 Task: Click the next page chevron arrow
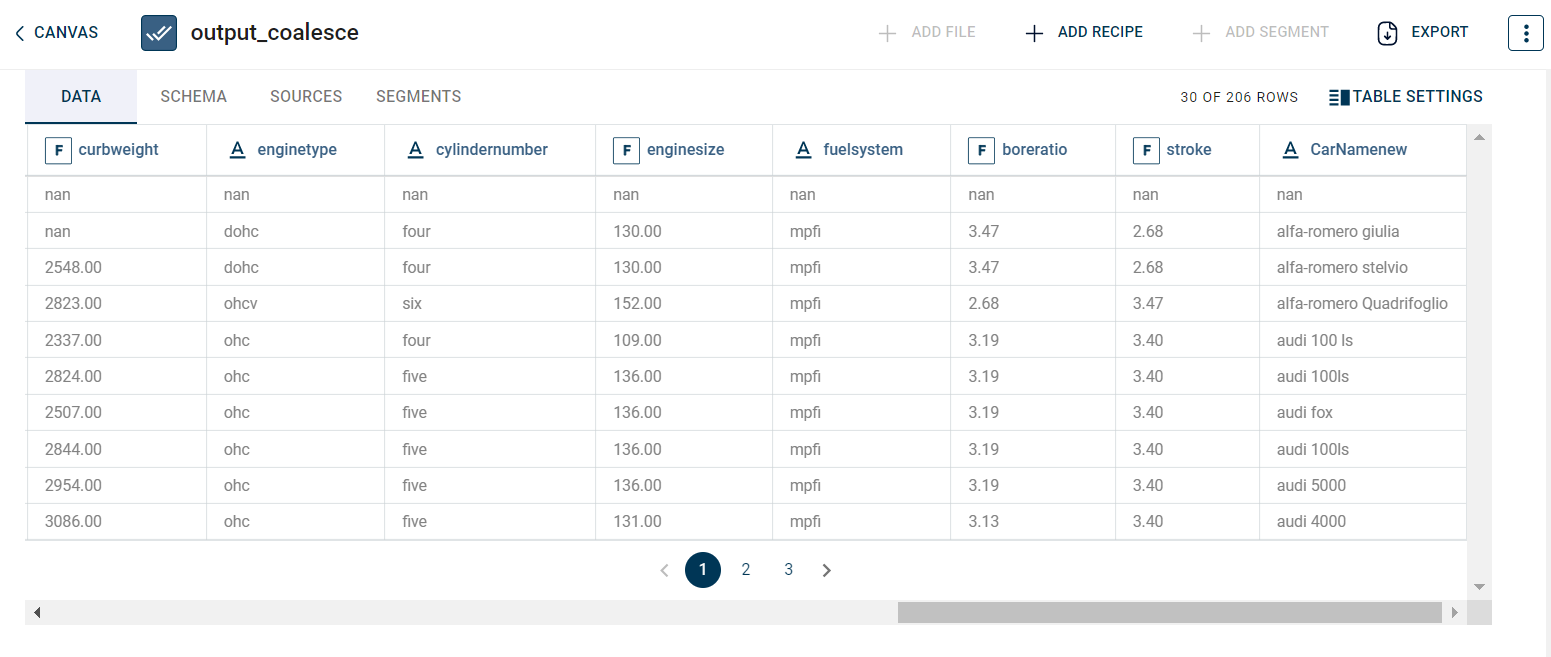(x=827, y=570)
